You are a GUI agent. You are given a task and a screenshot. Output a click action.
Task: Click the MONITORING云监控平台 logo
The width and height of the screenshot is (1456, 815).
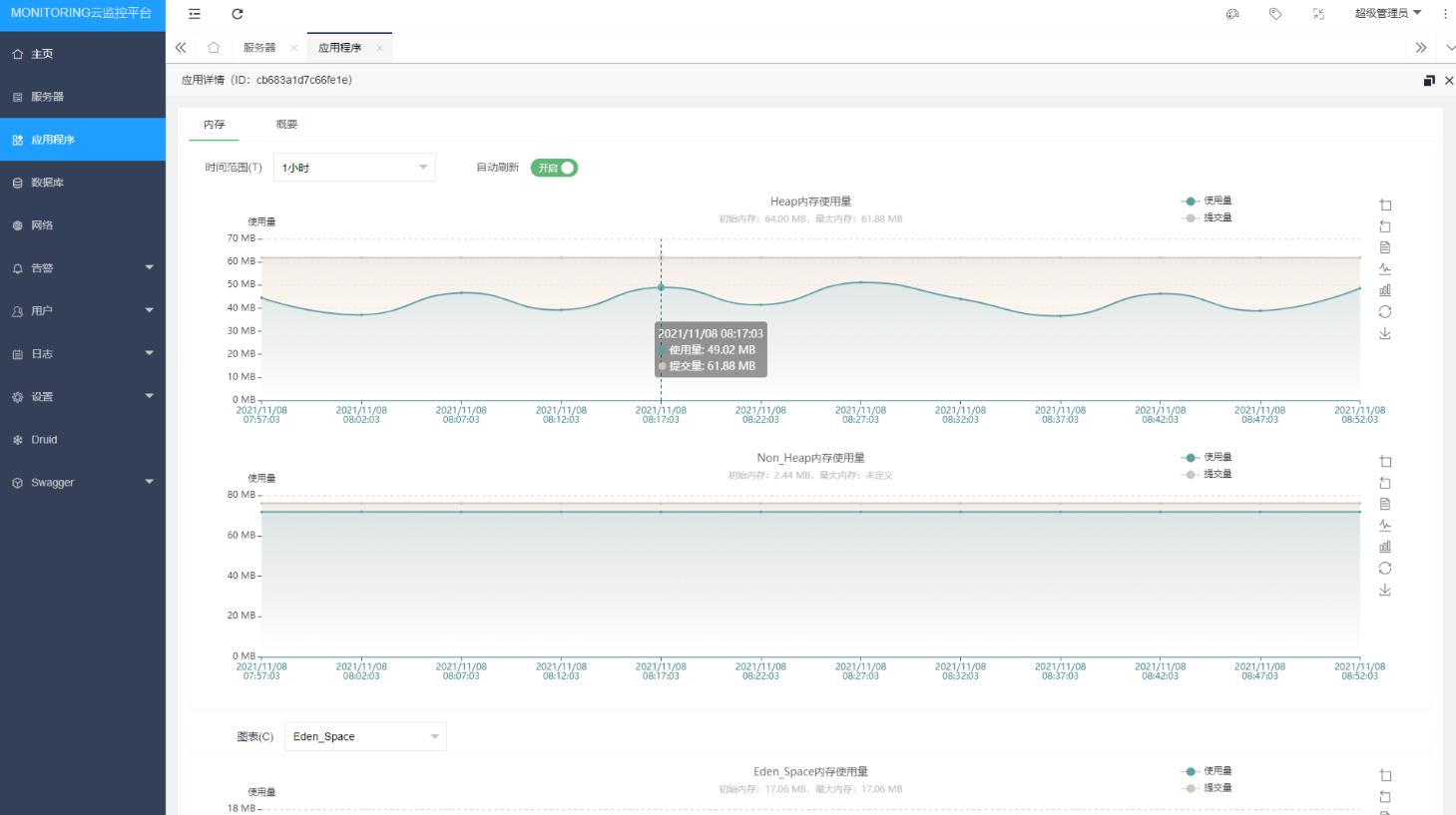click(82, 14)
